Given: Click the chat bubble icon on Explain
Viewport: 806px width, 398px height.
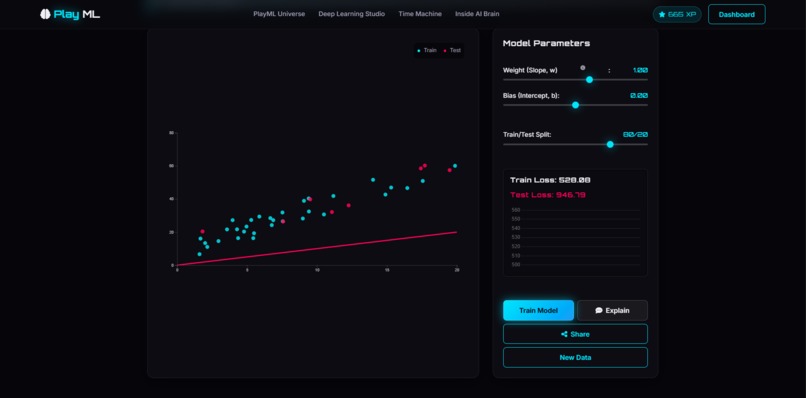Looking at the screenshot, I should [x=599, y=311].
